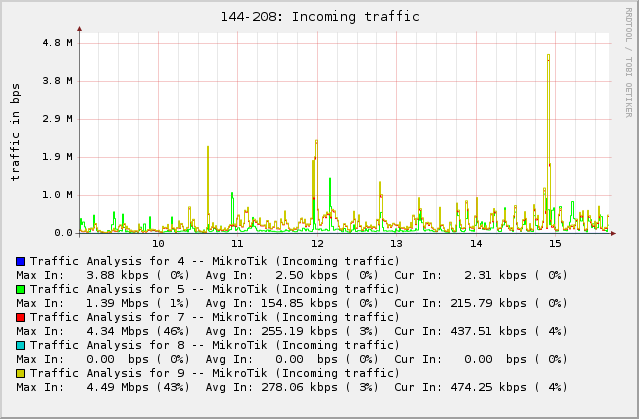Click the x-axis tick labeled 12
This screenshot has width=639, height=419.
point(317,244)
